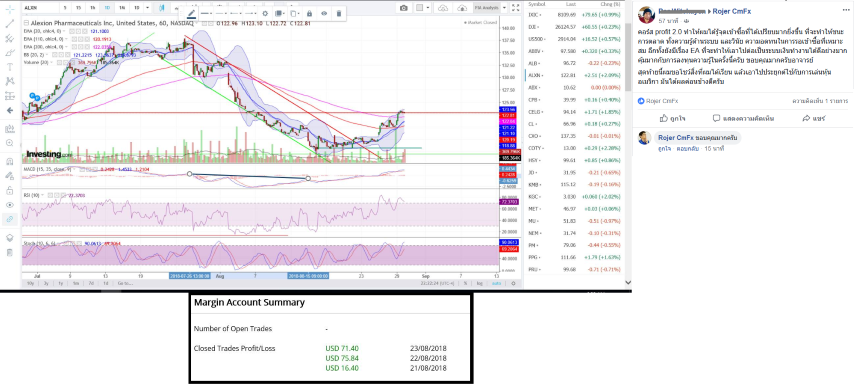Select the 1D interval

(107, 8)
